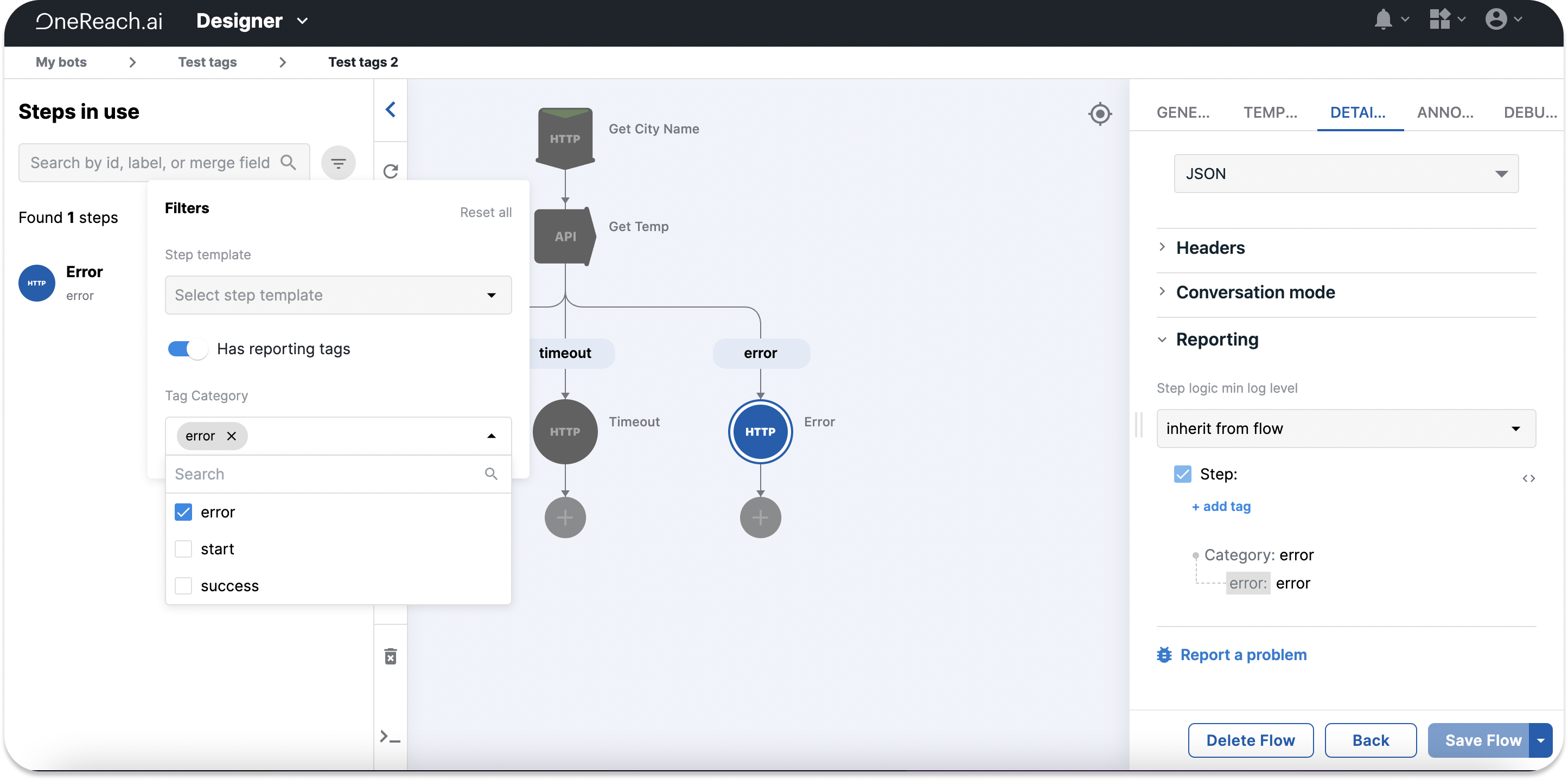The image size is (1568, 780).
Task: Click the filter icon next to search
Action: coord(339,163)
